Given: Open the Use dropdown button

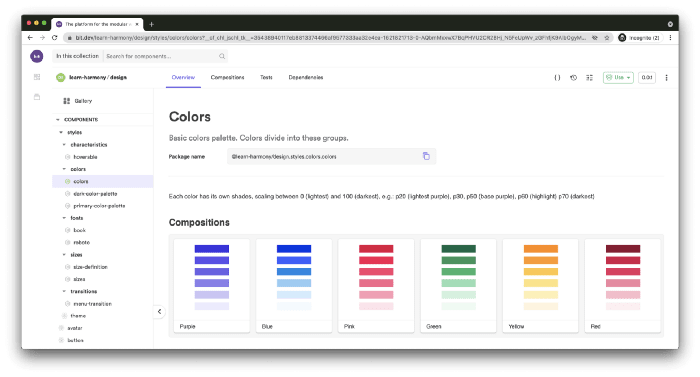Looking at the screenshot, I should (618, 78).
